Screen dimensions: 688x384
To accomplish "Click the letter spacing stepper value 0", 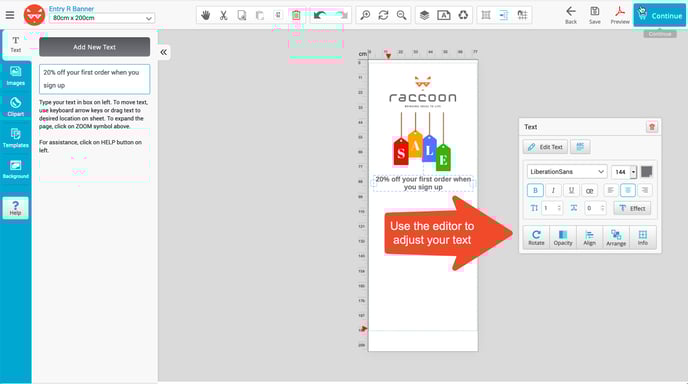I will 595,208.
